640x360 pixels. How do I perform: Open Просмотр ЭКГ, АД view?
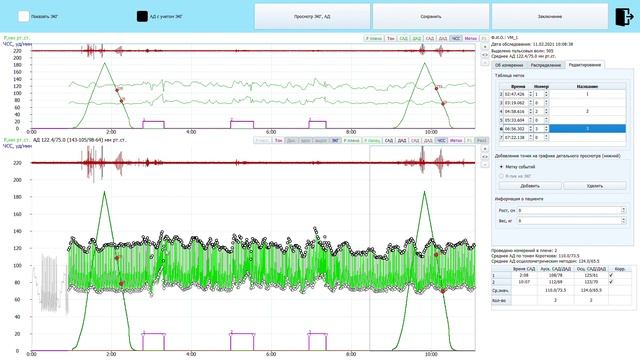pyautogui.click(x=312, y=16)
